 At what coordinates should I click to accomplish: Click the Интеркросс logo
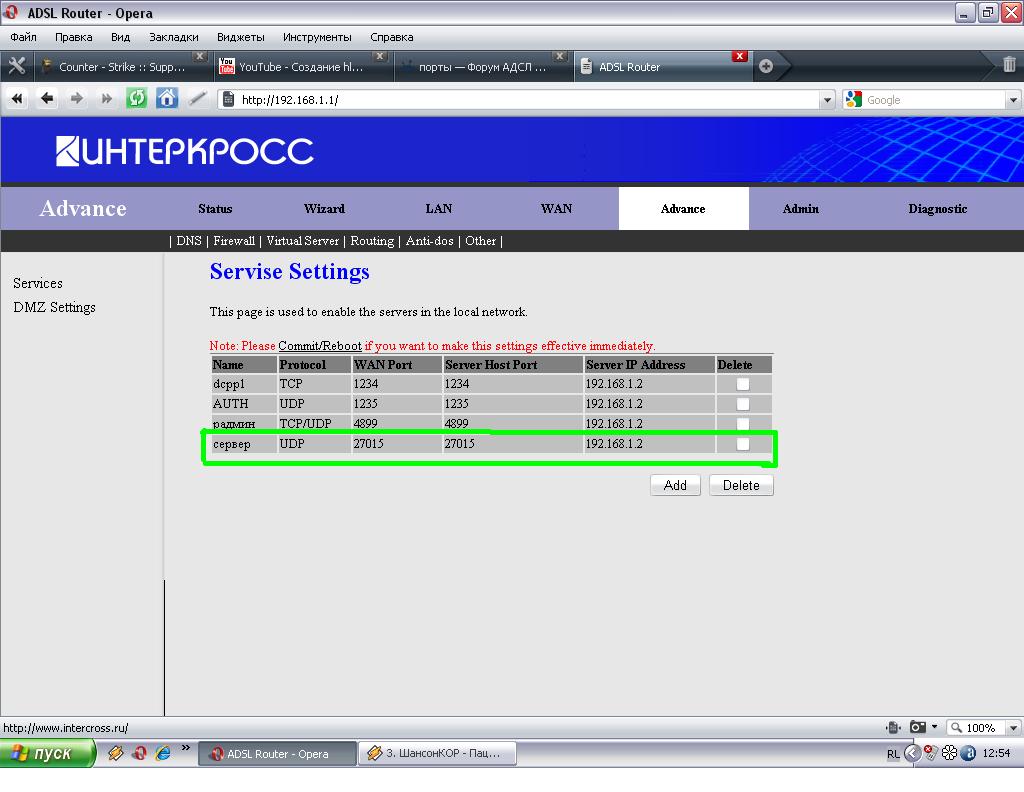(x=185, y=151)
